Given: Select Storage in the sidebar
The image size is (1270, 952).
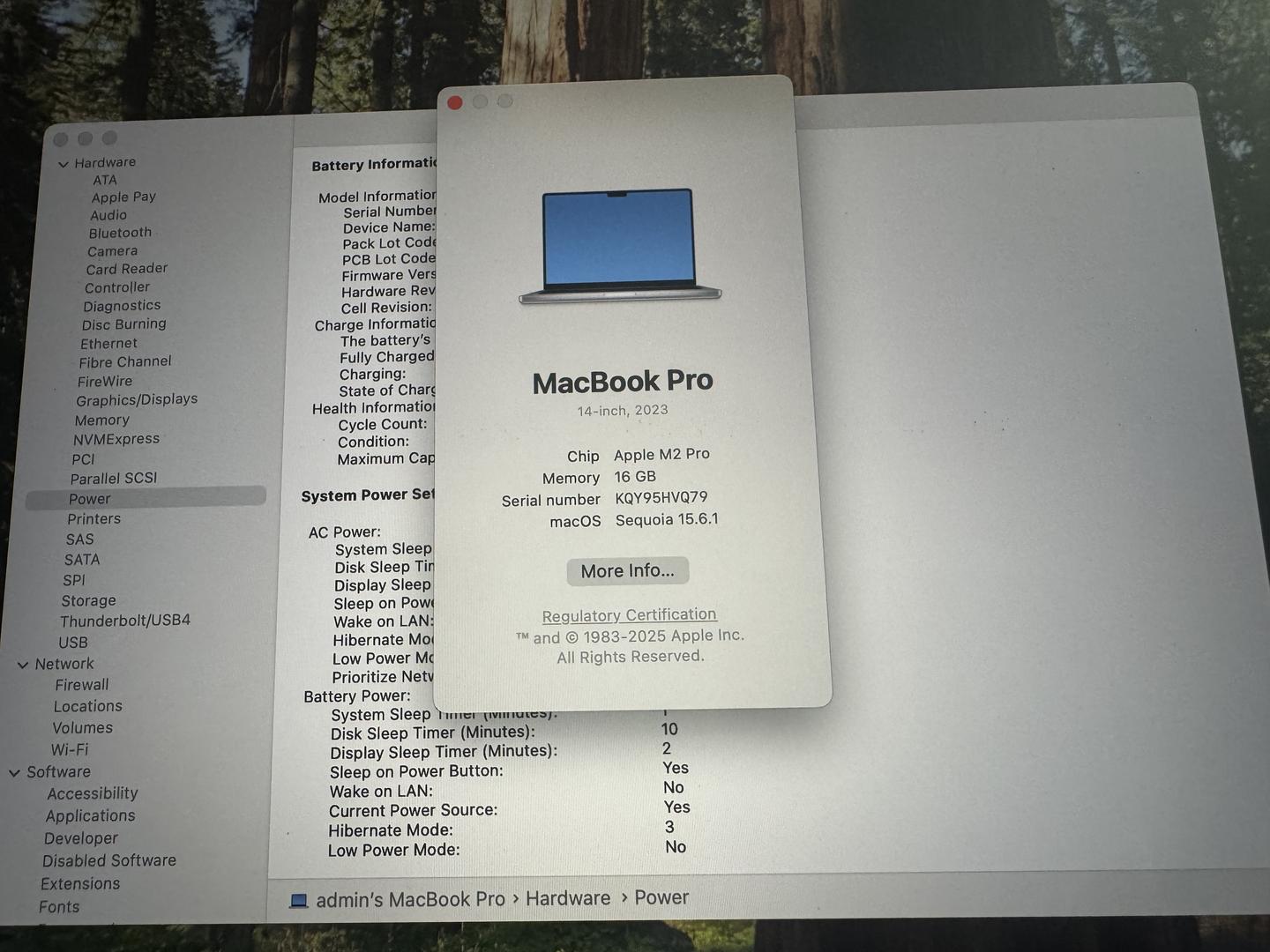Looking at the screenshot, I should click(x=88, y=600).
